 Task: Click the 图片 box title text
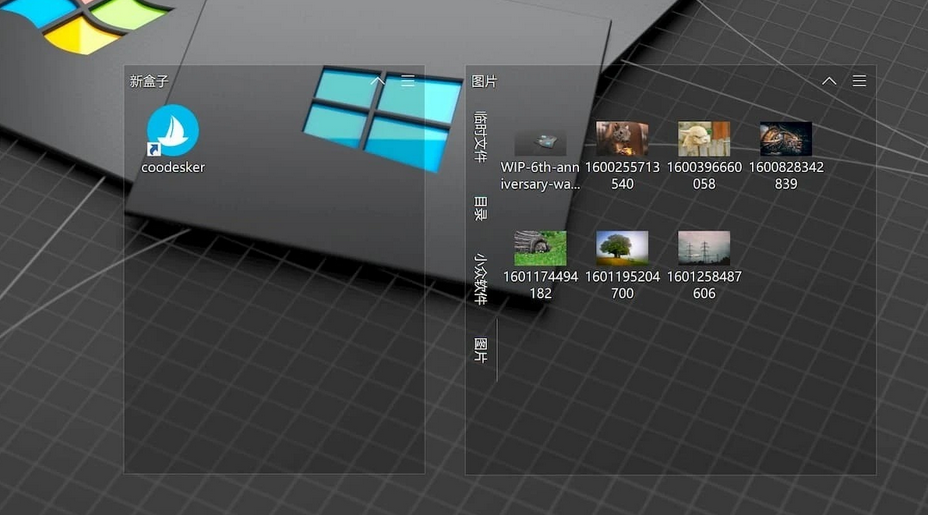[484, 81]
